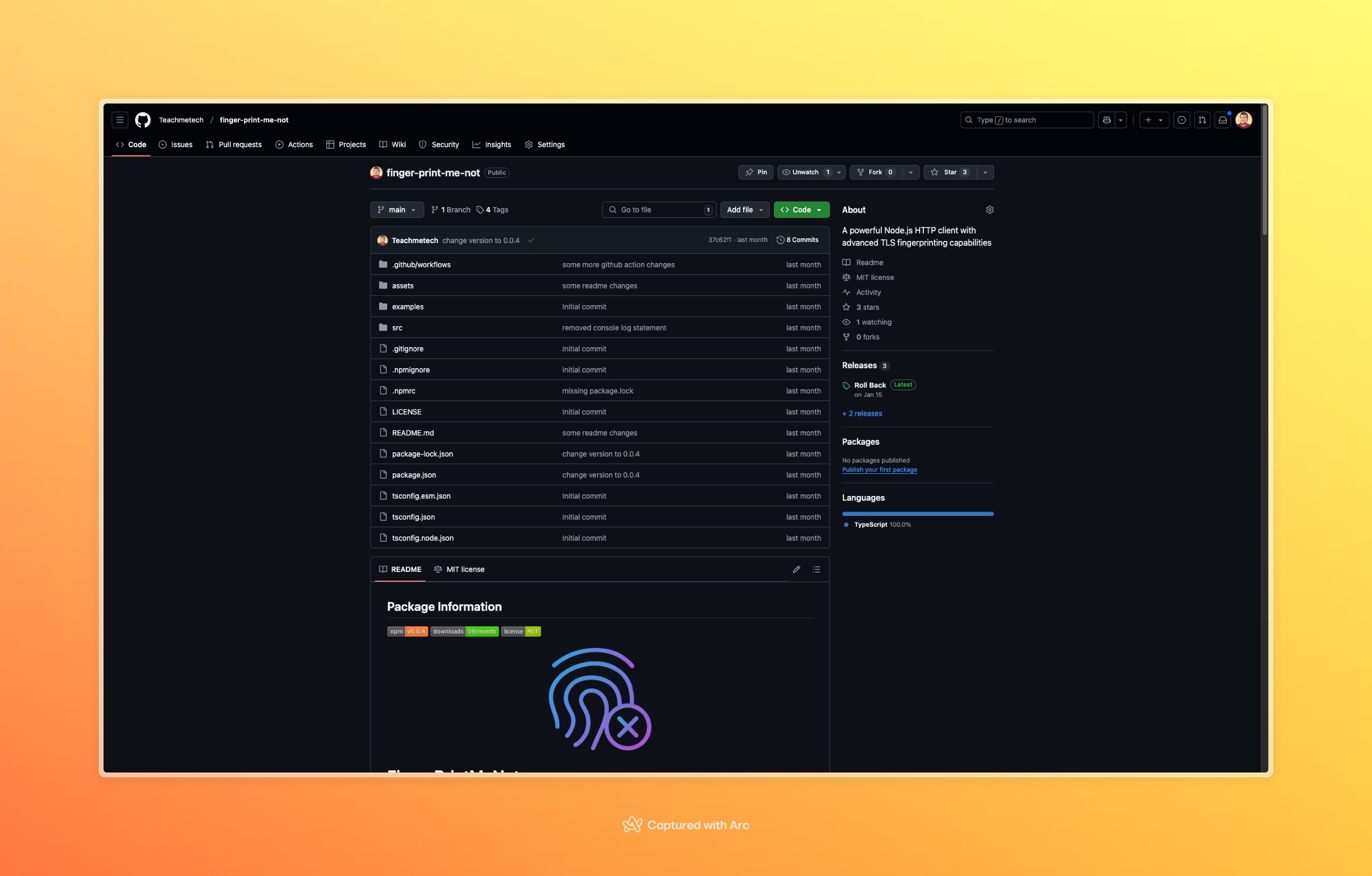
Task: Open the package.json file
Action: click(x=414, y=474)
